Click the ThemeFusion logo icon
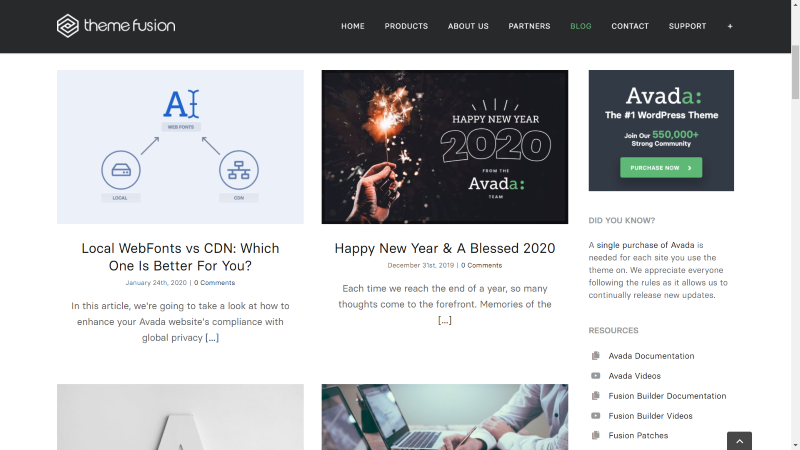 [x=67, y=26]
